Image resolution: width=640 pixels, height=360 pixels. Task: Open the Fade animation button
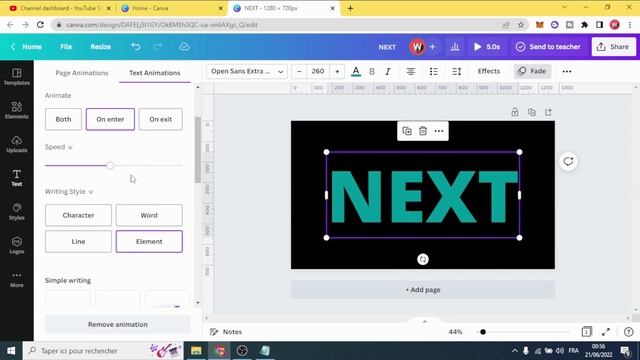coord(532,71)
